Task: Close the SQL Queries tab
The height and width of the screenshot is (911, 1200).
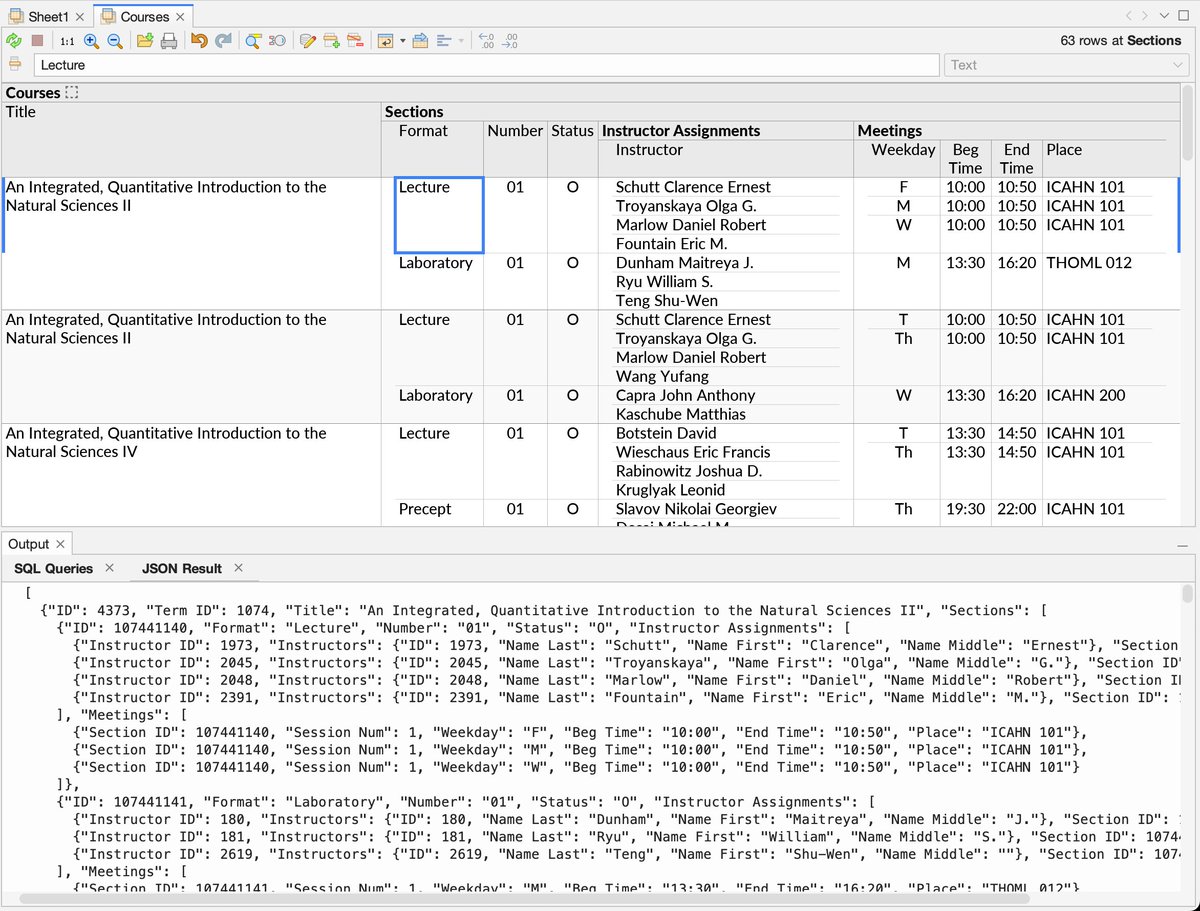Action: [110, 568]
